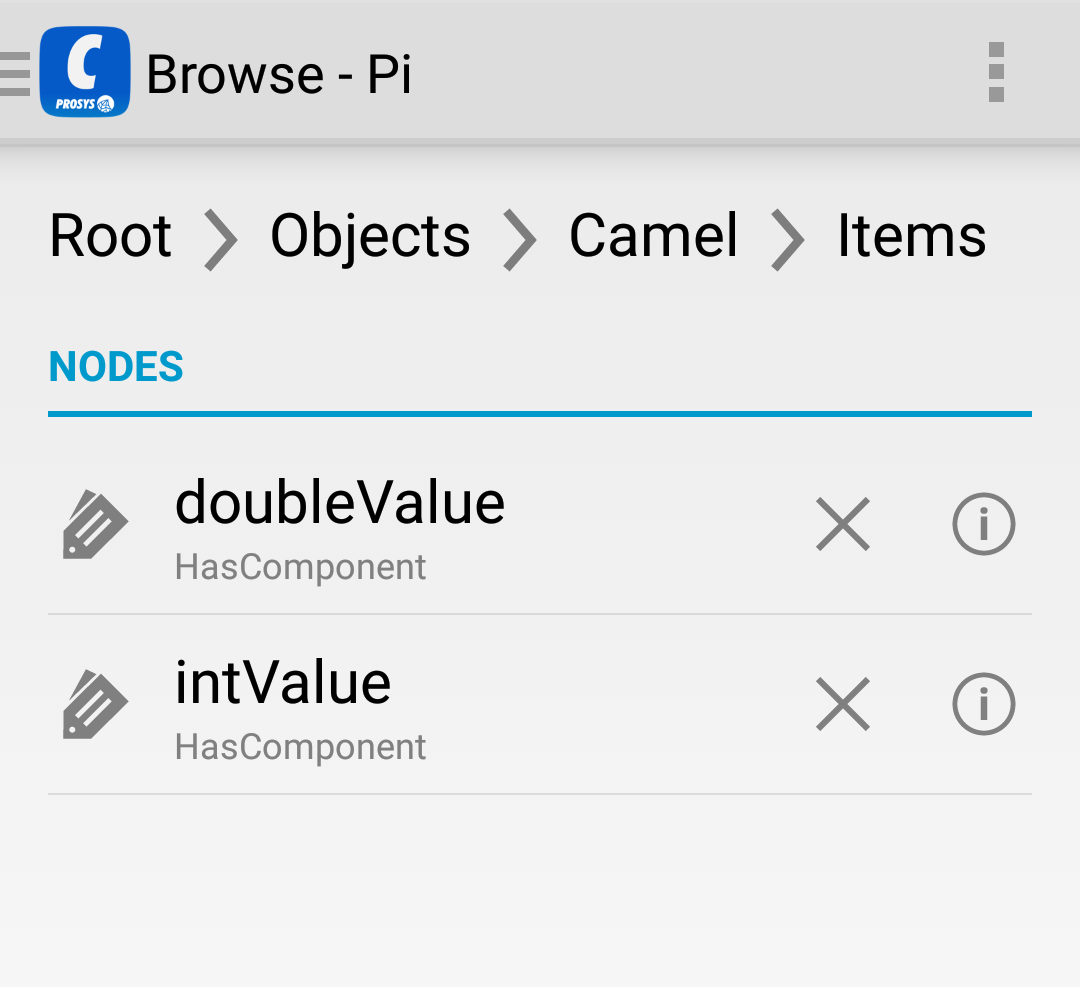
Task: Click the X icon on doubleValue row
Action: tap(843, 523)
